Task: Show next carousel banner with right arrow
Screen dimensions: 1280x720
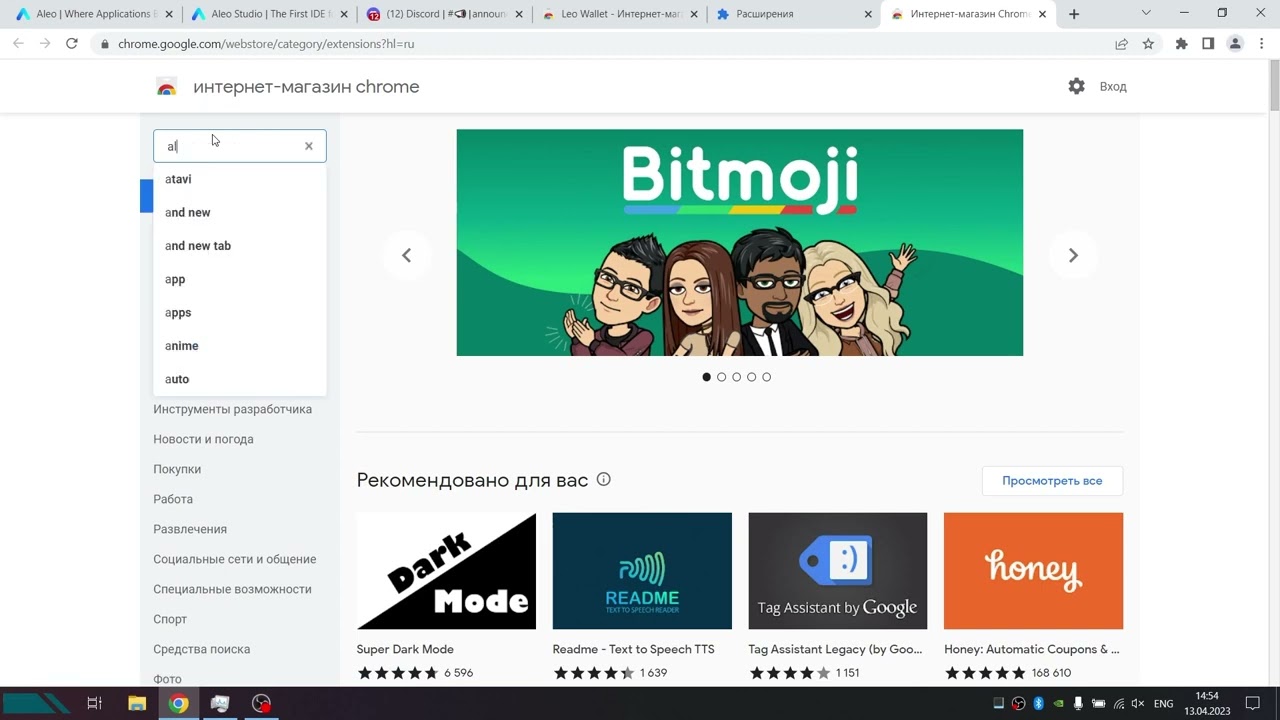Action: click(x=1073, y=255)
